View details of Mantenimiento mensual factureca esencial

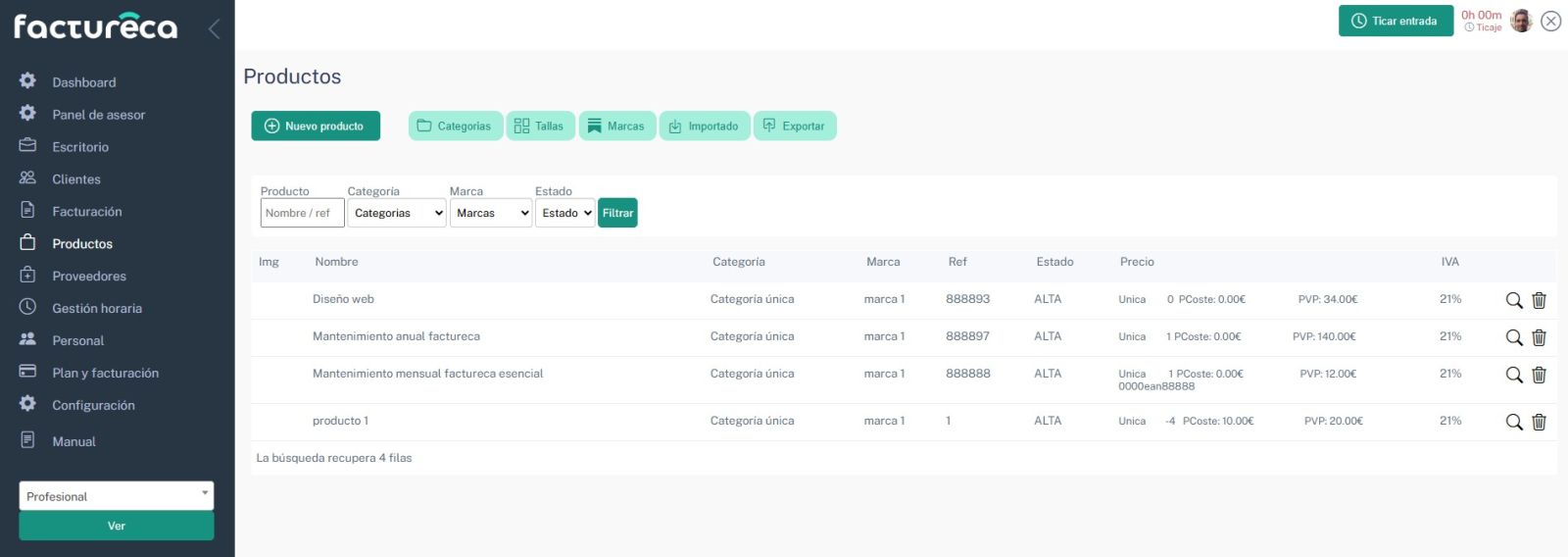click(x=1513, y=375)
